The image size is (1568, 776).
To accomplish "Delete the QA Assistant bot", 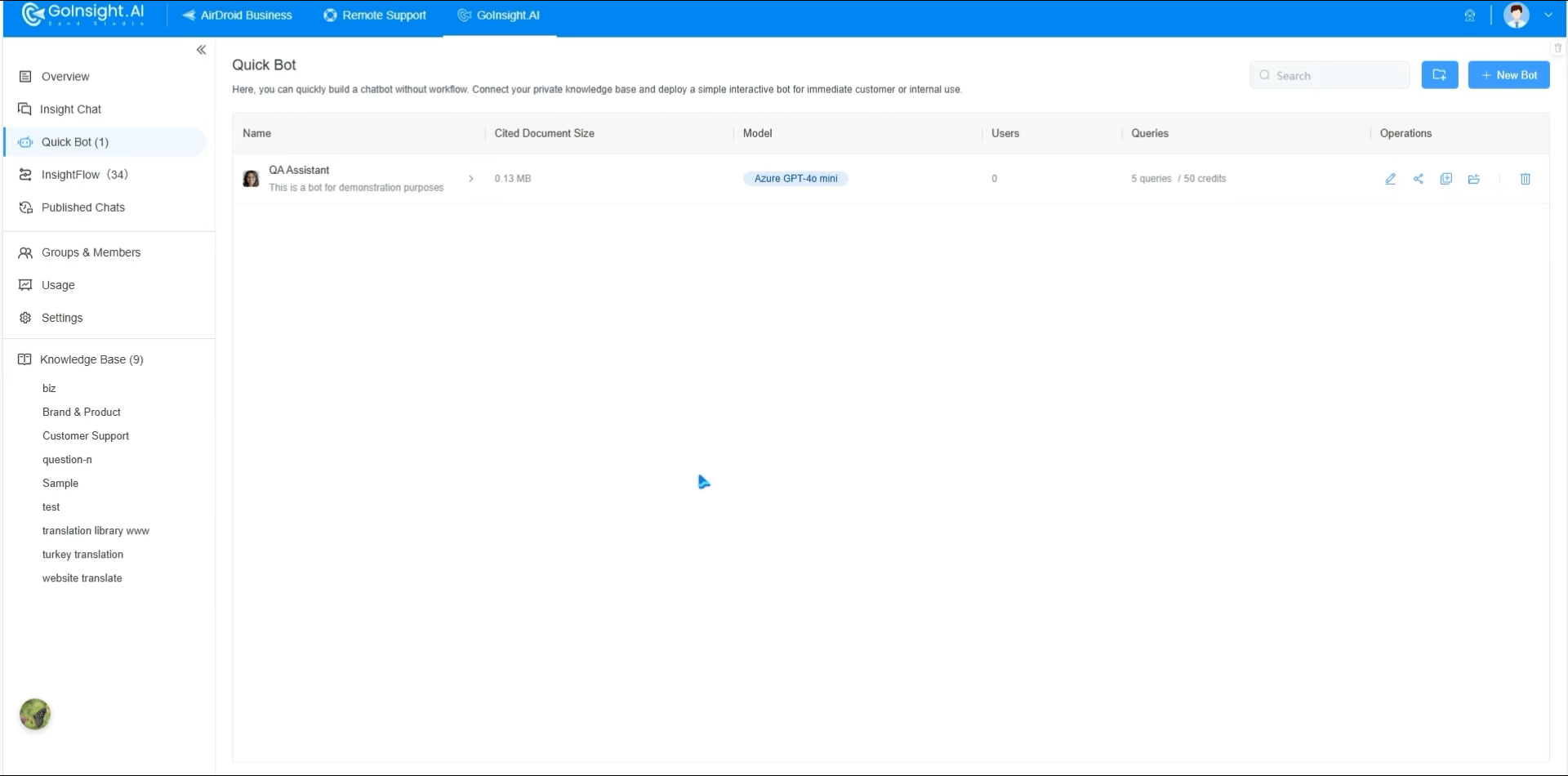I will coord(1526,179).
